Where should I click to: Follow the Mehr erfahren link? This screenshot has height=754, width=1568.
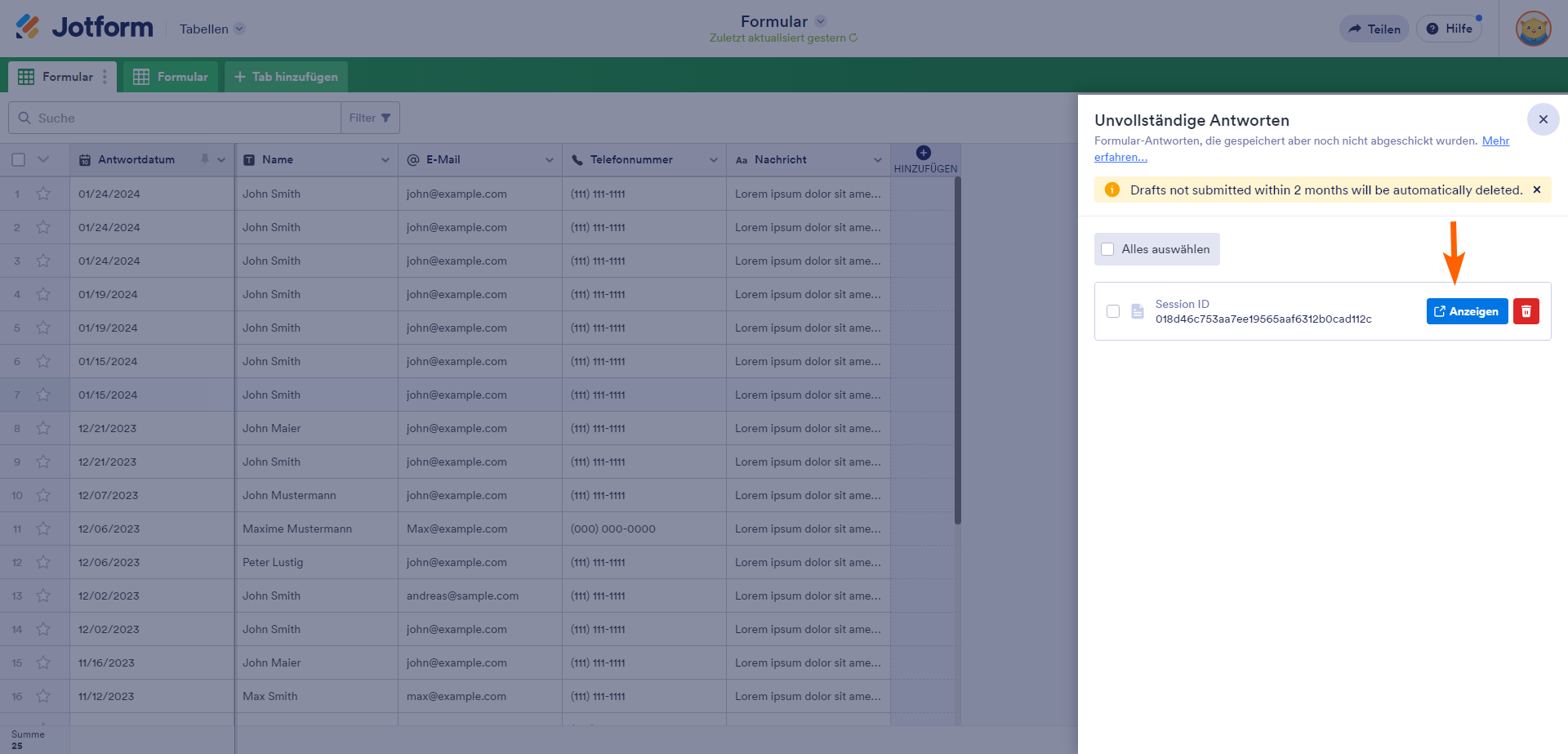[x=1302, y=149]
